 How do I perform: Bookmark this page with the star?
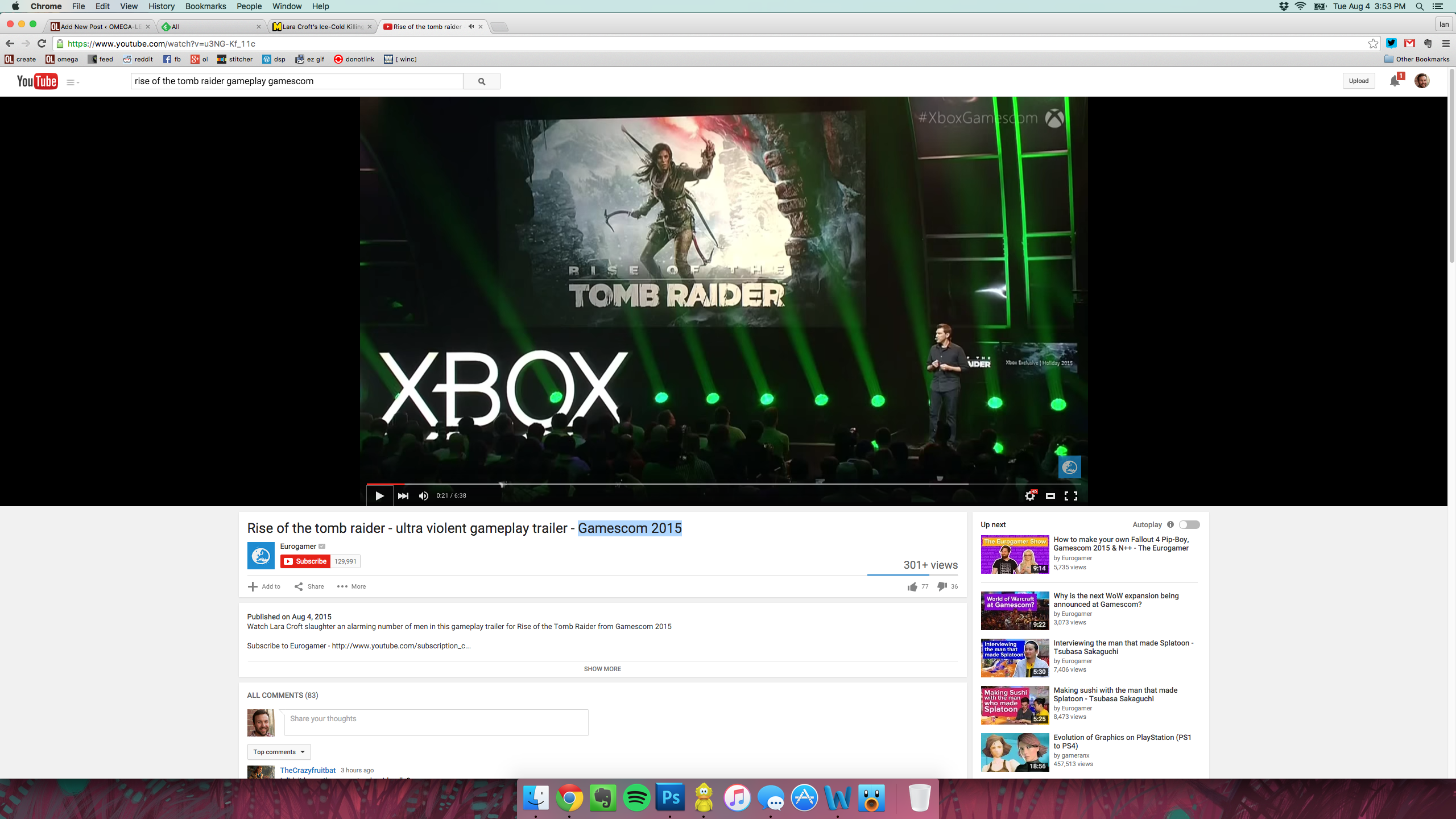pyautogui.click(x=1373, y=44)
